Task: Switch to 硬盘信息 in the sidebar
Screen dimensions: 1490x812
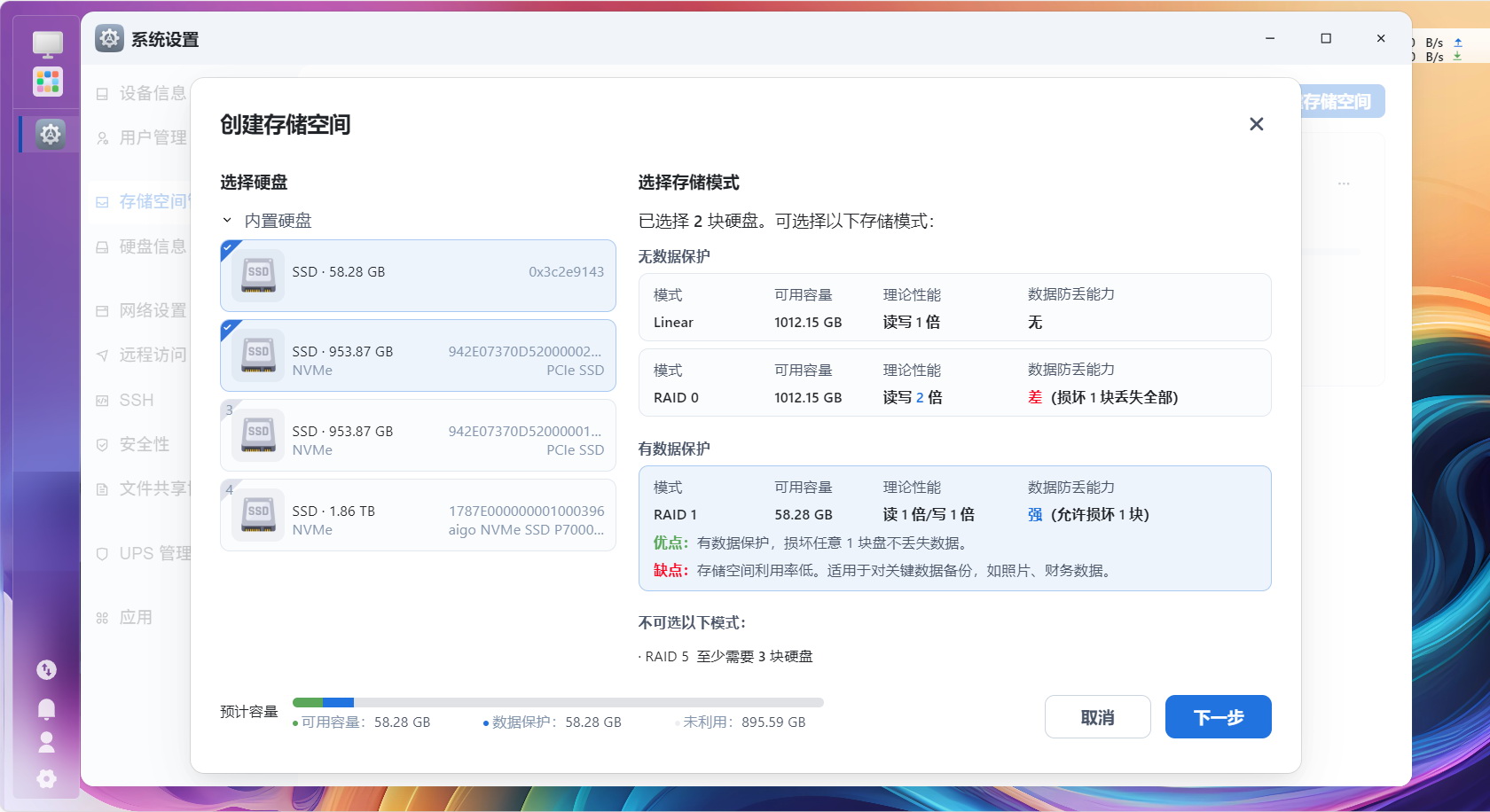Action: [151, 246]
